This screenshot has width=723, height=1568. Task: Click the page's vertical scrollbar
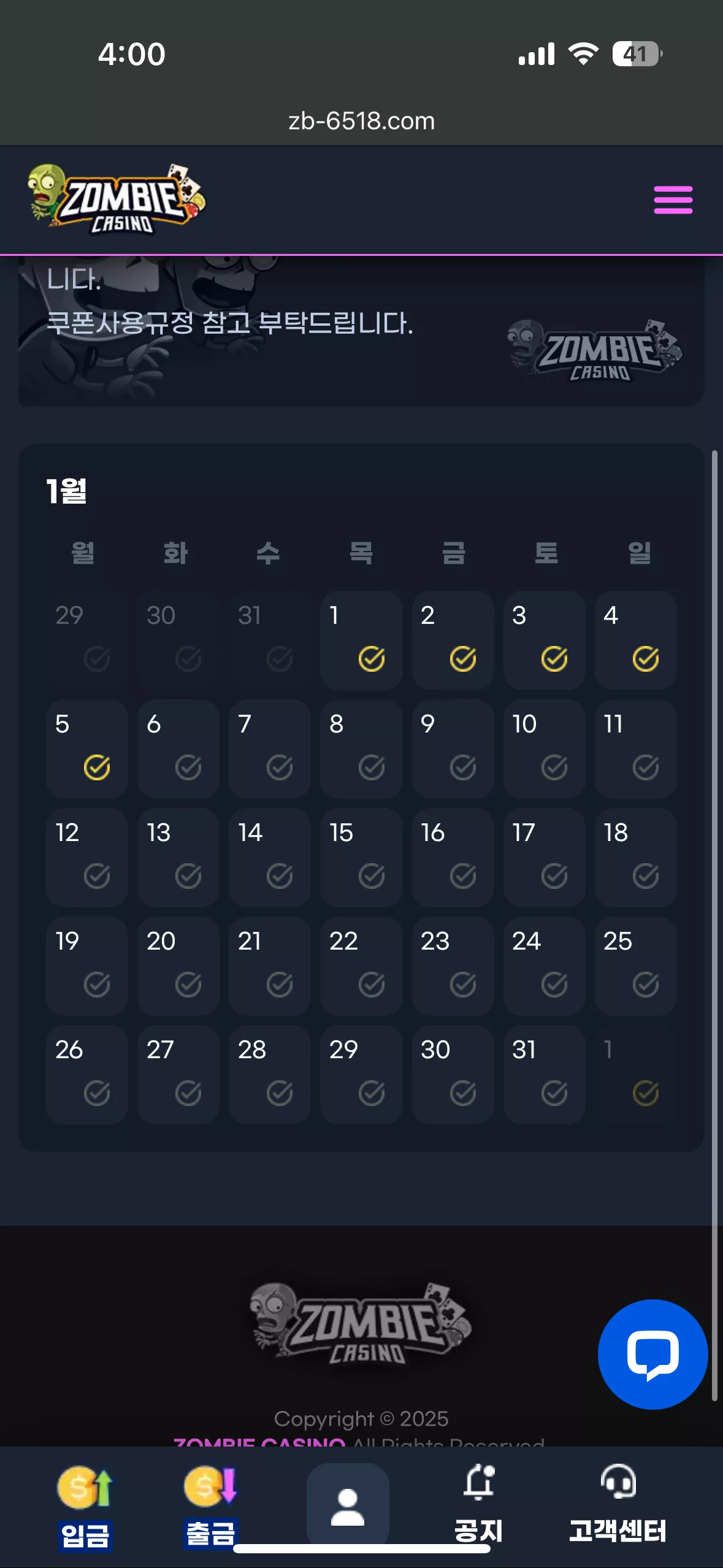point(714,925)
